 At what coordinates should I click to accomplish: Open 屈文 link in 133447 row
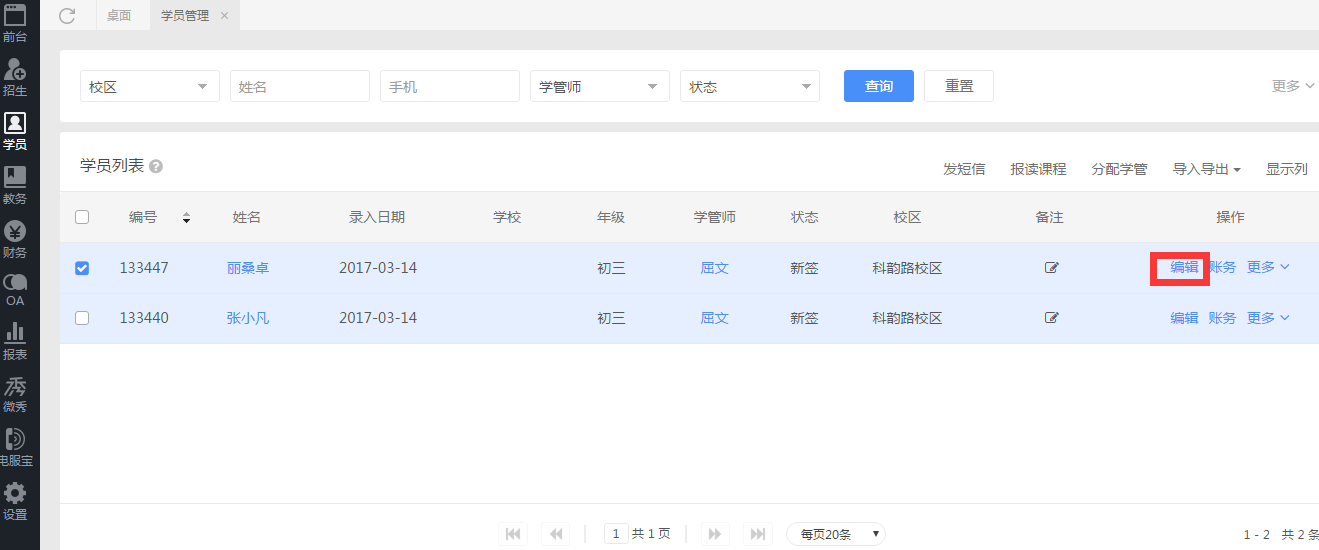point(714,267)
